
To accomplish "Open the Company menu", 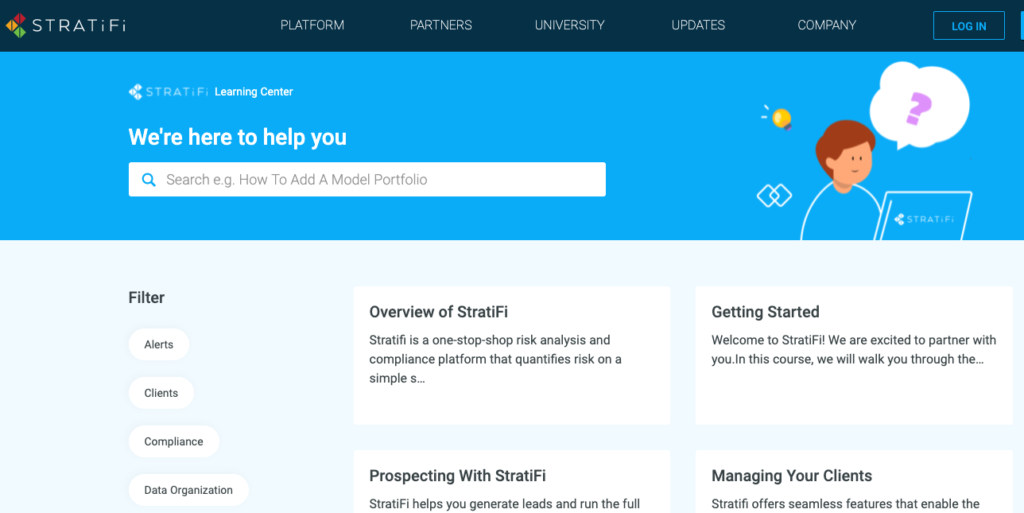I will 827,25.
